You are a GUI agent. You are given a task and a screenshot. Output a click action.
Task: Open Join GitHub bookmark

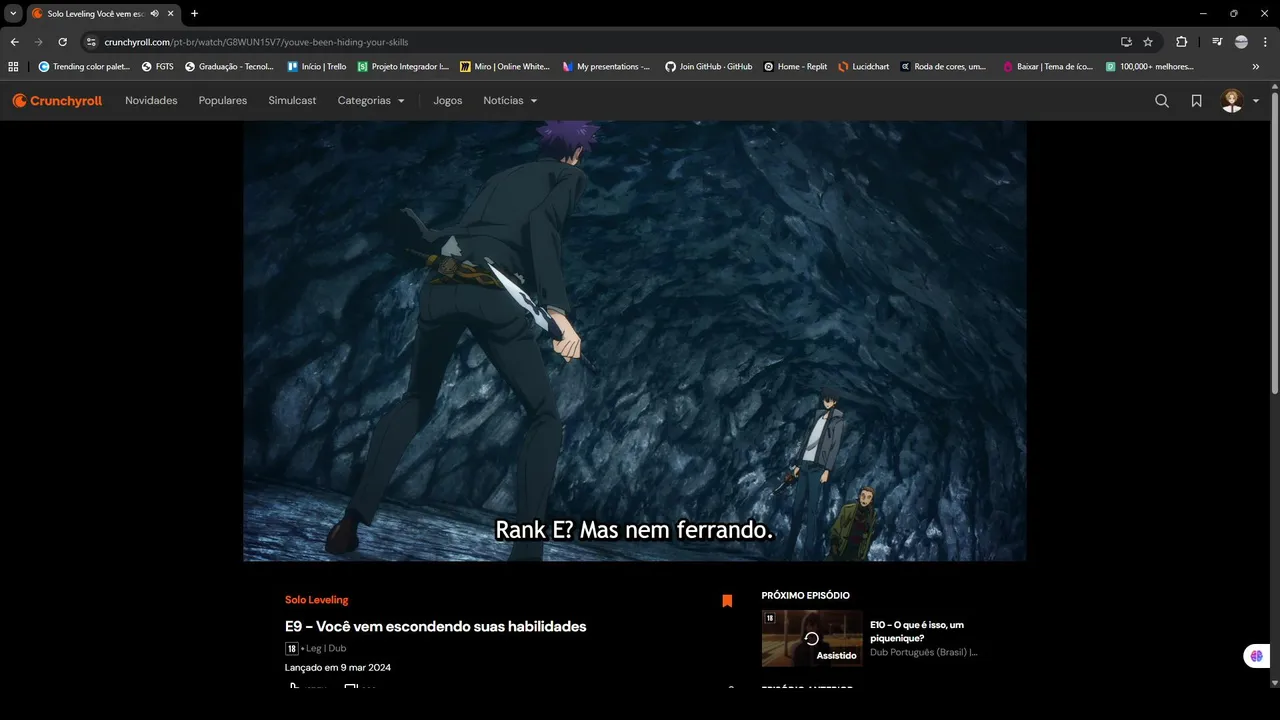[709, 67]
